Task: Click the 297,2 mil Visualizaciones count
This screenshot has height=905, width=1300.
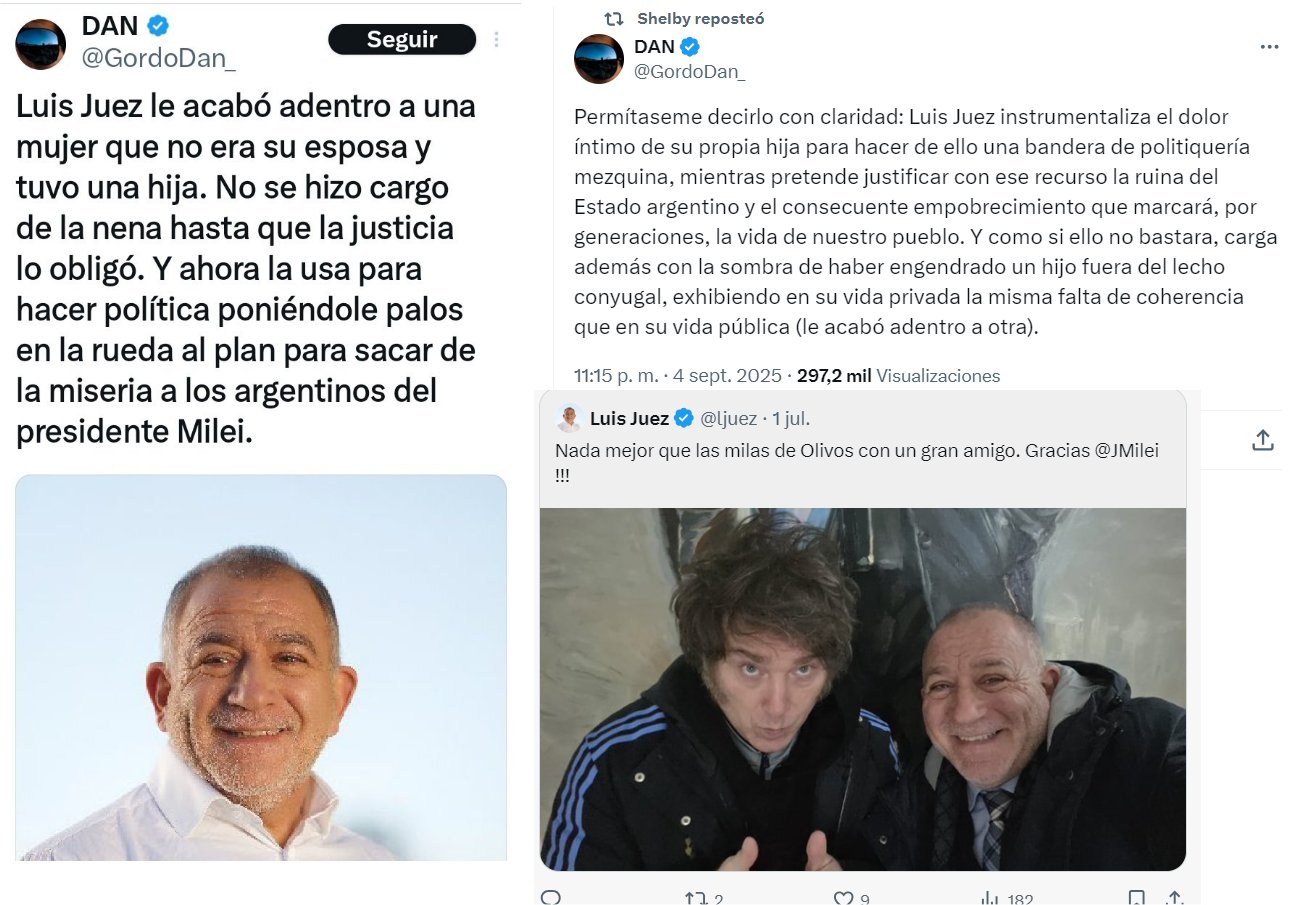Action: point(898,376)
